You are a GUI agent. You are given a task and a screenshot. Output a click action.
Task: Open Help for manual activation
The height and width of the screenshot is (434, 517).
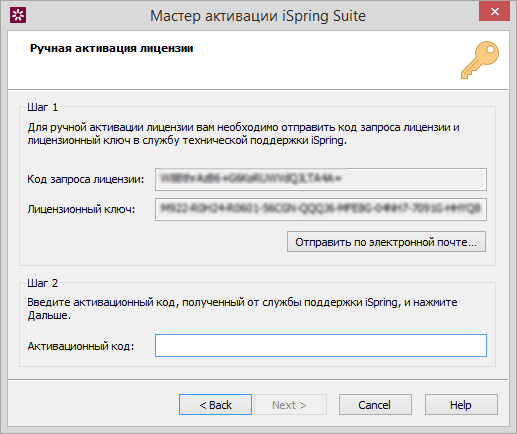click(x=461, y=405)
